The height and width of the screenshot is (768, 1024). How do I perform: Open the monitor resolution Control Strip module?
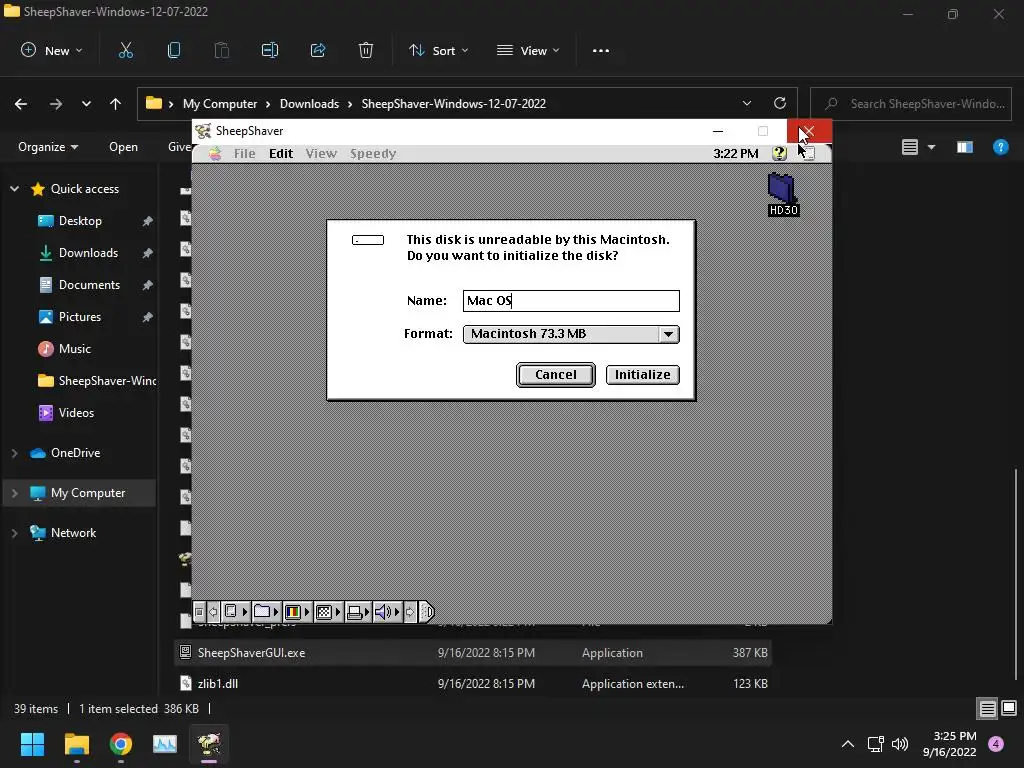pos(328,612)
